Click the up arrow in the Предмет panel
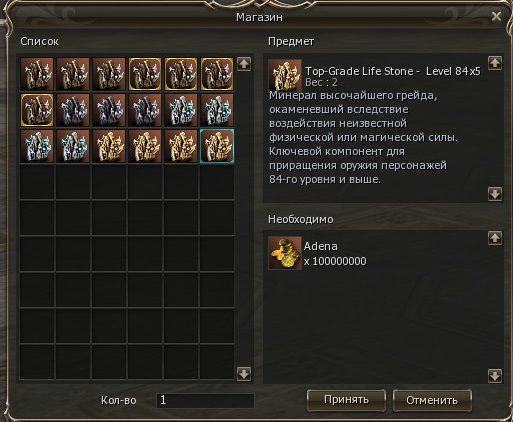This screenshot has height=422, width=513. coord(495,63)
